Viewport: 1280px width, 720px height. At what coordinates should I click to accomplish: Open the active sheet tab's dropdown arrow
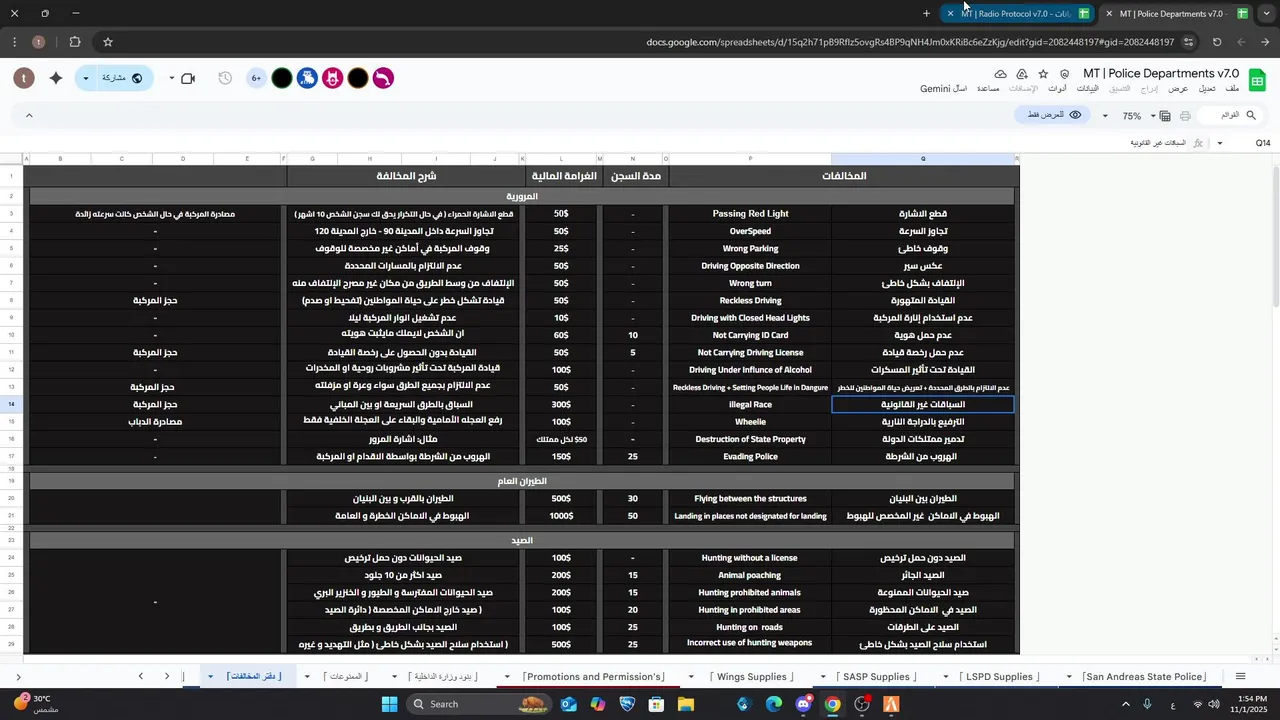click(210, 677)
